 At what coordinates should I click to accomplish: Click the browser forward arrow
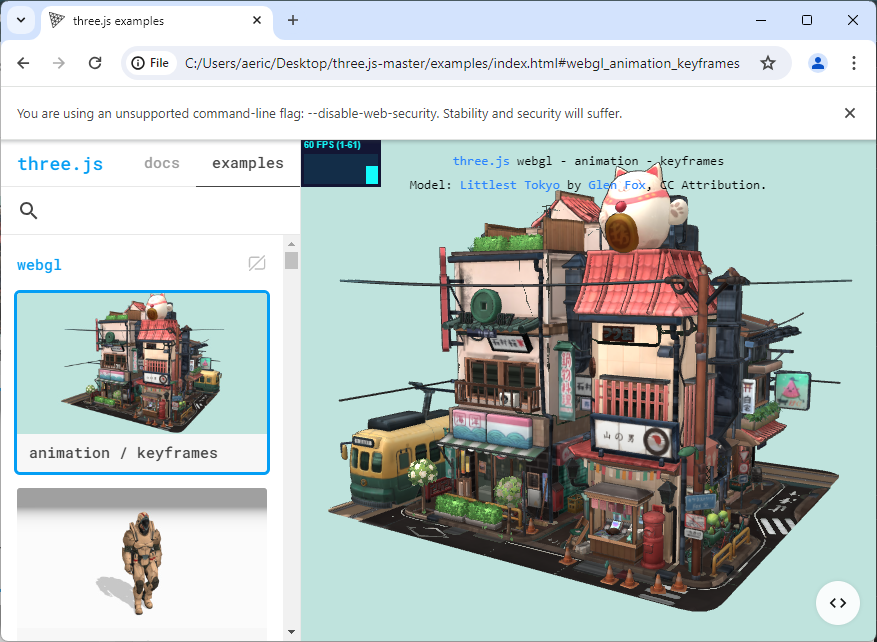click(x=59, y=63)
